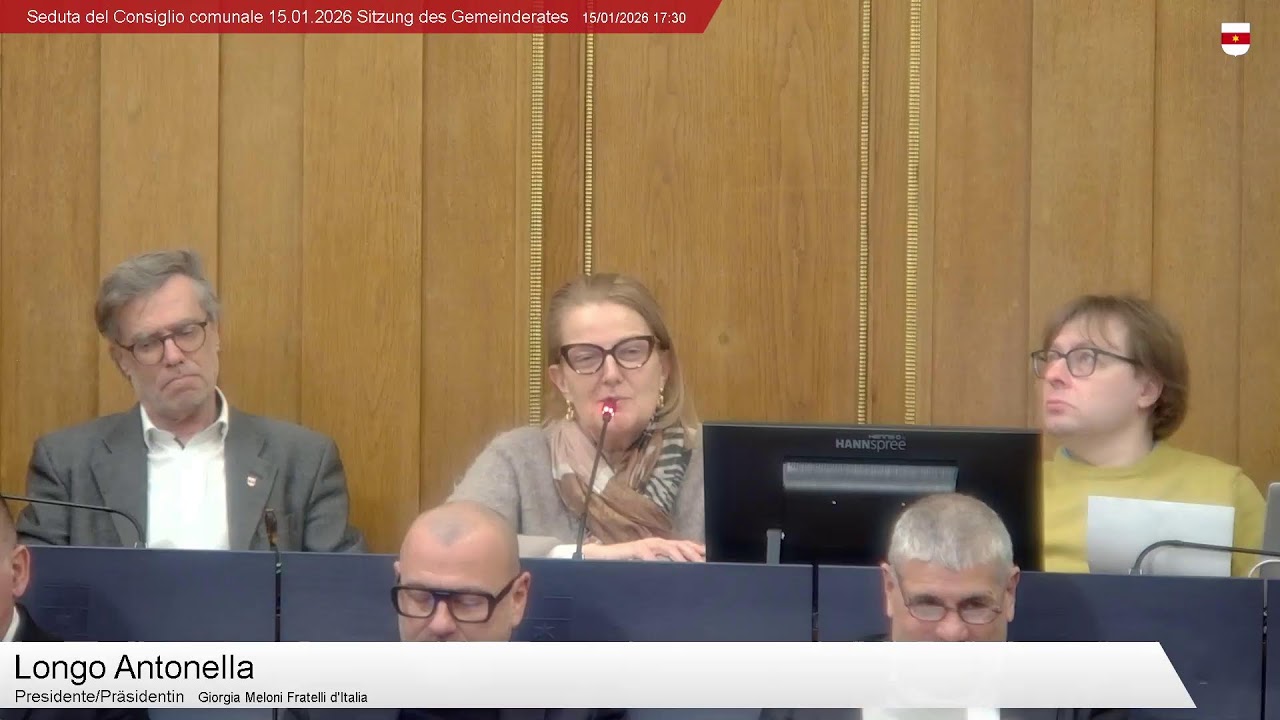Image resolution: width=1280 pixels, height=720 pixels.
Task: Click the HANNspree monitor logo
Action: (870, 443)
